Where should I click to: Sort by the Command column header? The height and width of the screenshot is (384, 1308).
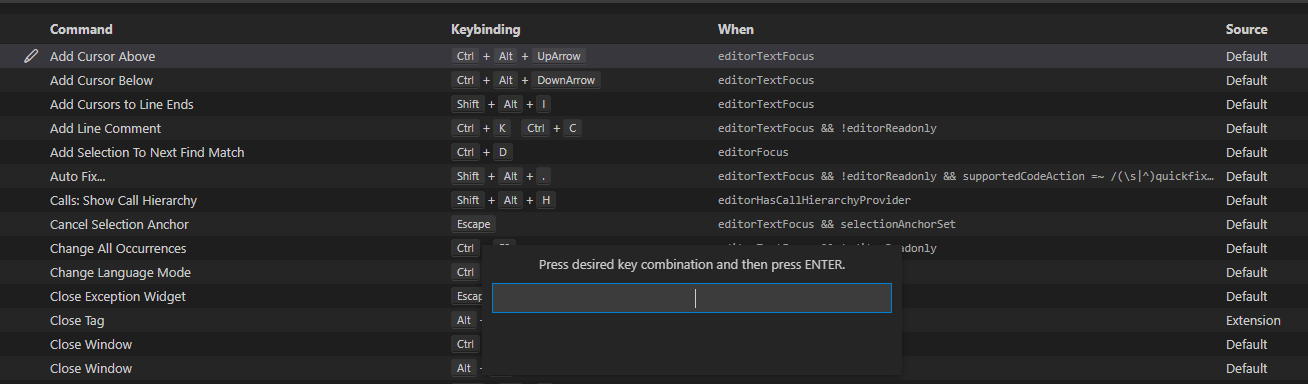point(81,29)
